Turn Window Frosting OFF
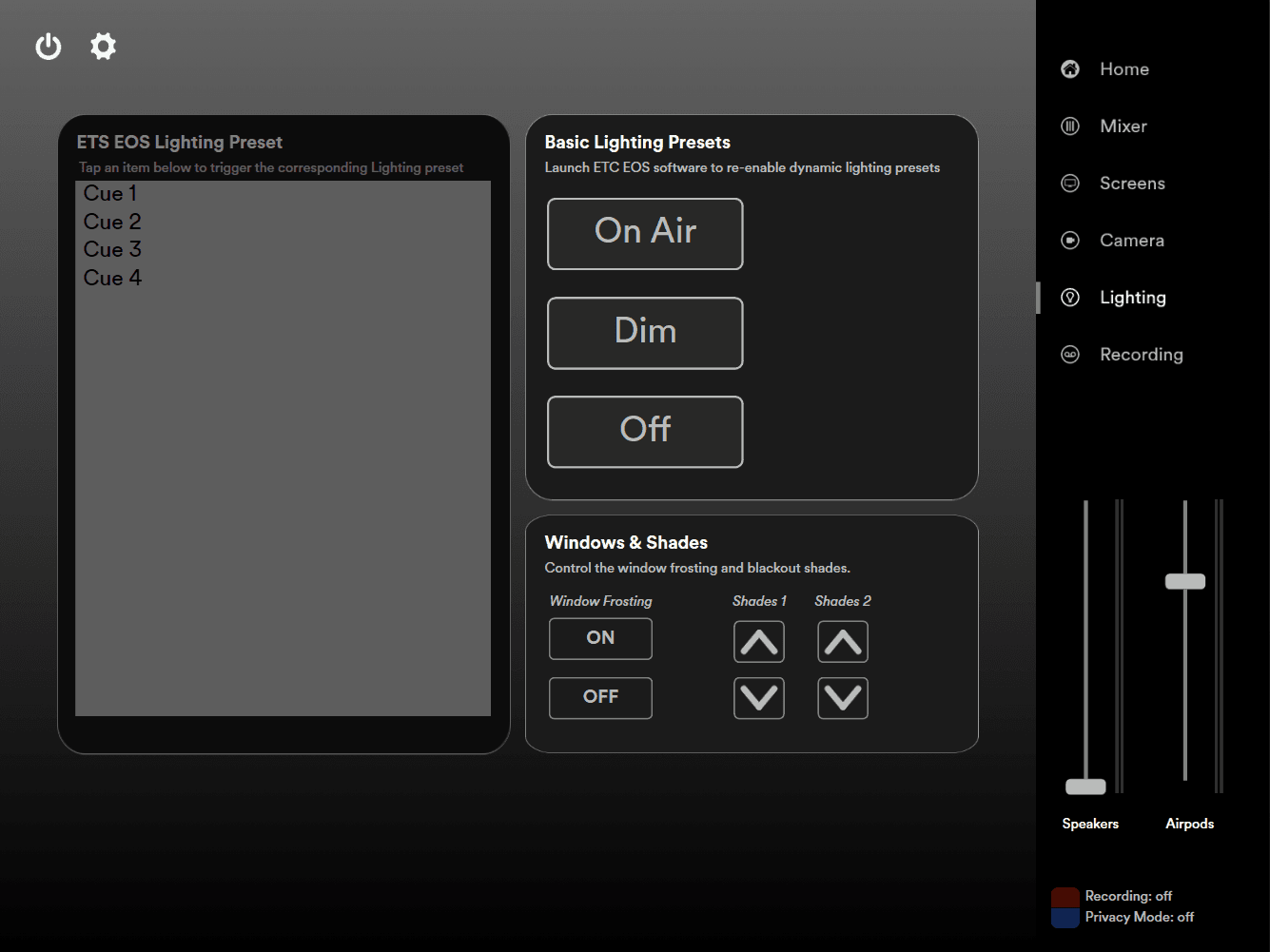The height and width of the screenshot is (952, 1270). [x=600, y=697]
